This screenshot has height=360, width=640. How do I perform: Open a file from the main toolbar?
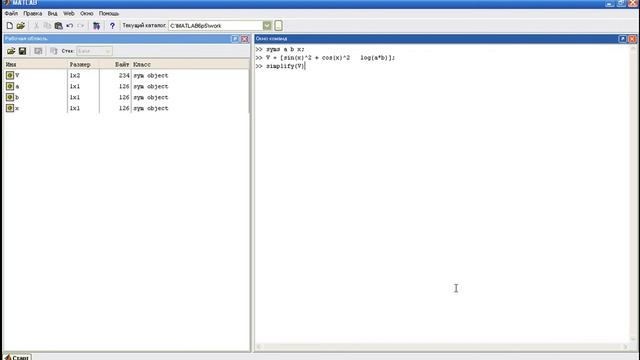click(21, 26)
